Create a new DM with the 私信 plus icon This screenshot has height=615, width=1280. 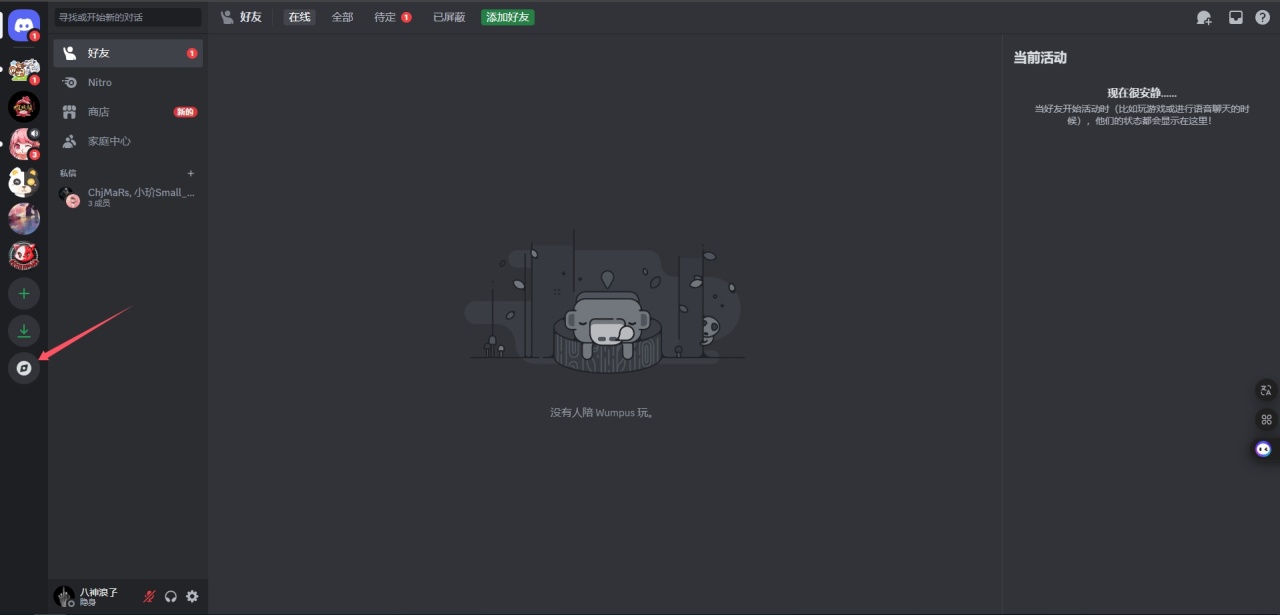(x=191, y=173)
